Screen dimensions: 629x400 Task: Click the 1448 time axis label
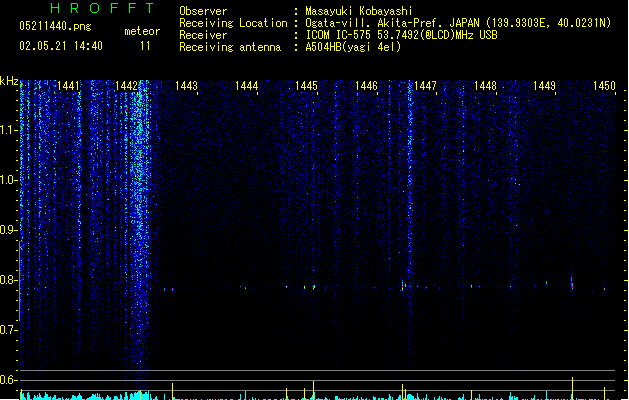click(485, 86)
